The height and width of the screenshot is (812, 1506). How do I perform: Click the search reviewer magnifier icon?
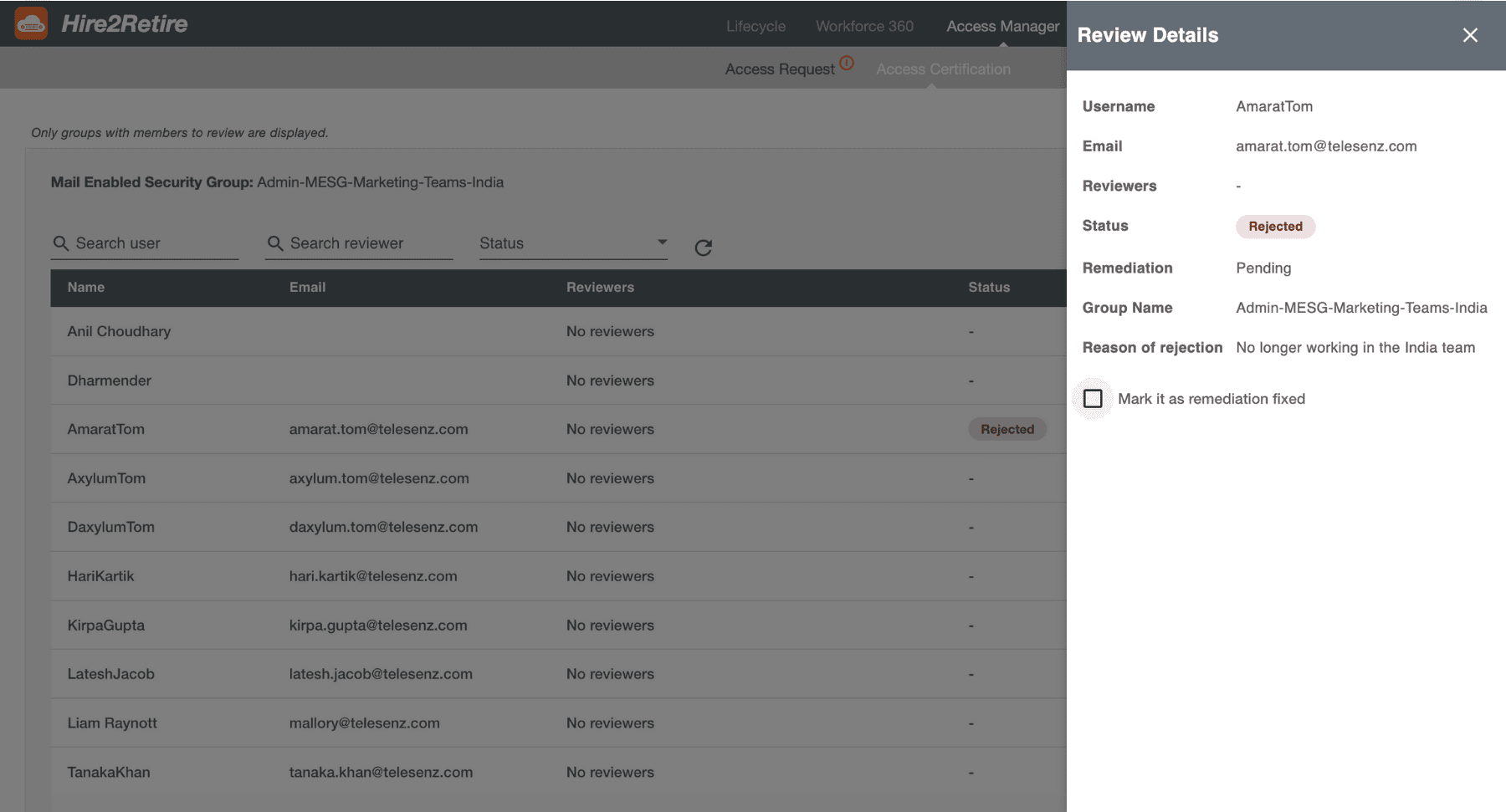point(274,243)
